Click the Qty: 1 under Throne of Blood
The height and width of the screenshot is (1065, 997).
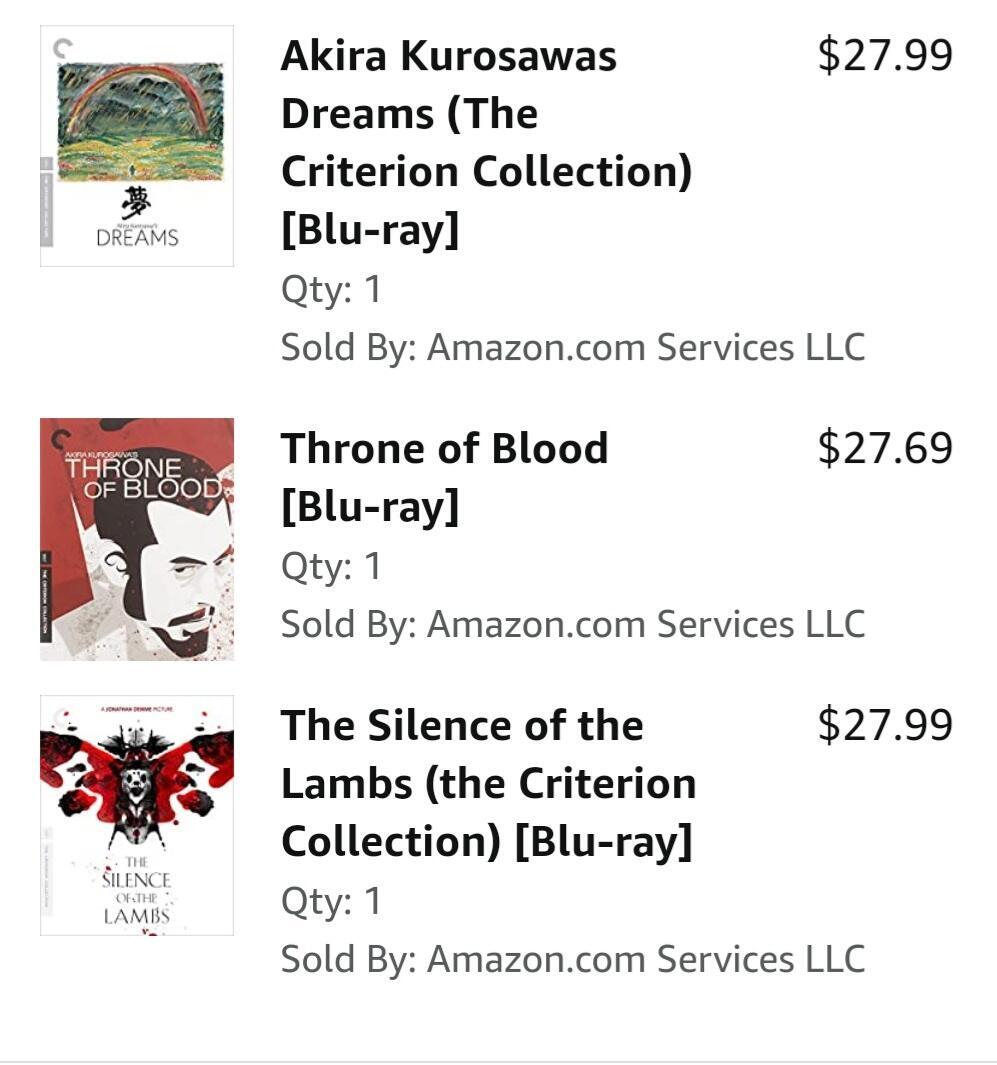(x=331, y=566)
